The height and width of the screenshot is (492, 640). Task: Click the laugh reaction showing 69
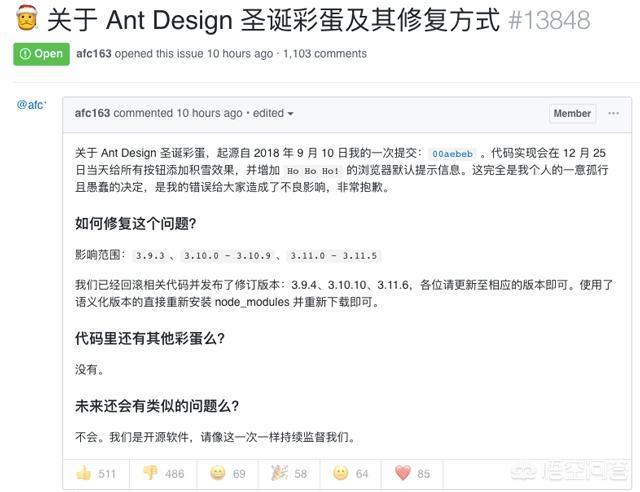coord(227,473)
